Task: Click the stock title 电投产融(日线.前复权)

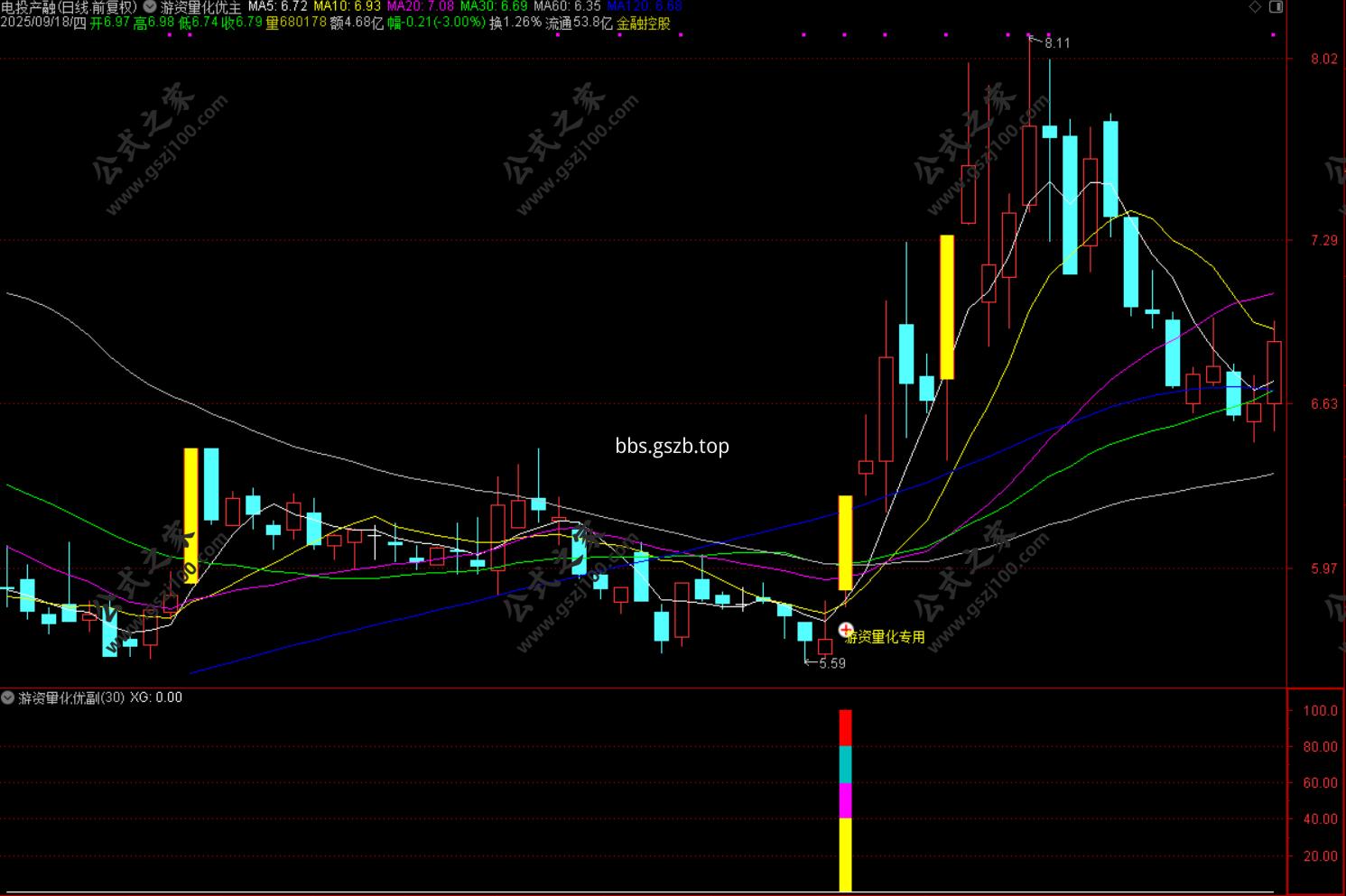Action: (x=70, y=7)
